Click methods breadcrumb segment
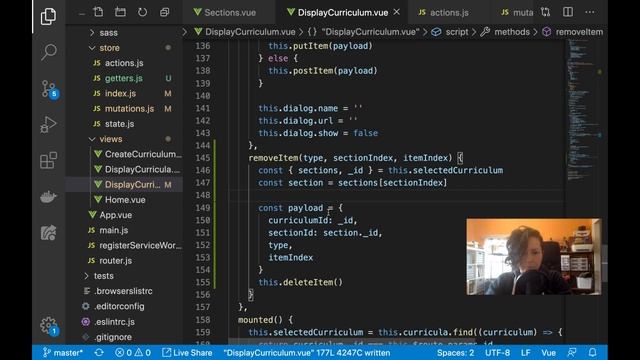The image size is (640, 360). pyautogui.click(x=505, y=32)
